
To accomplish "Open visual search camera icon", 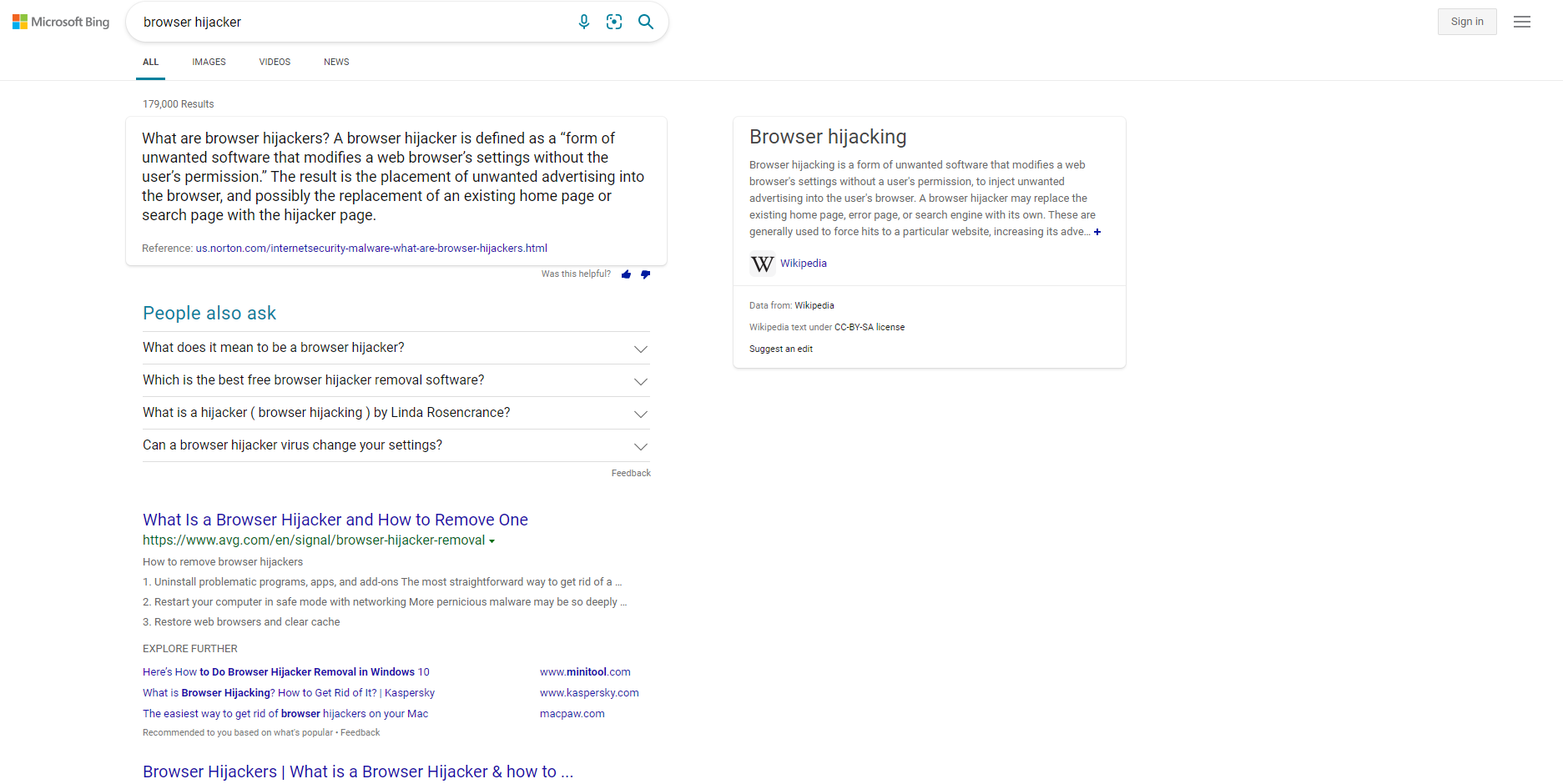I will pyautogui.click(x=614, y=22).
